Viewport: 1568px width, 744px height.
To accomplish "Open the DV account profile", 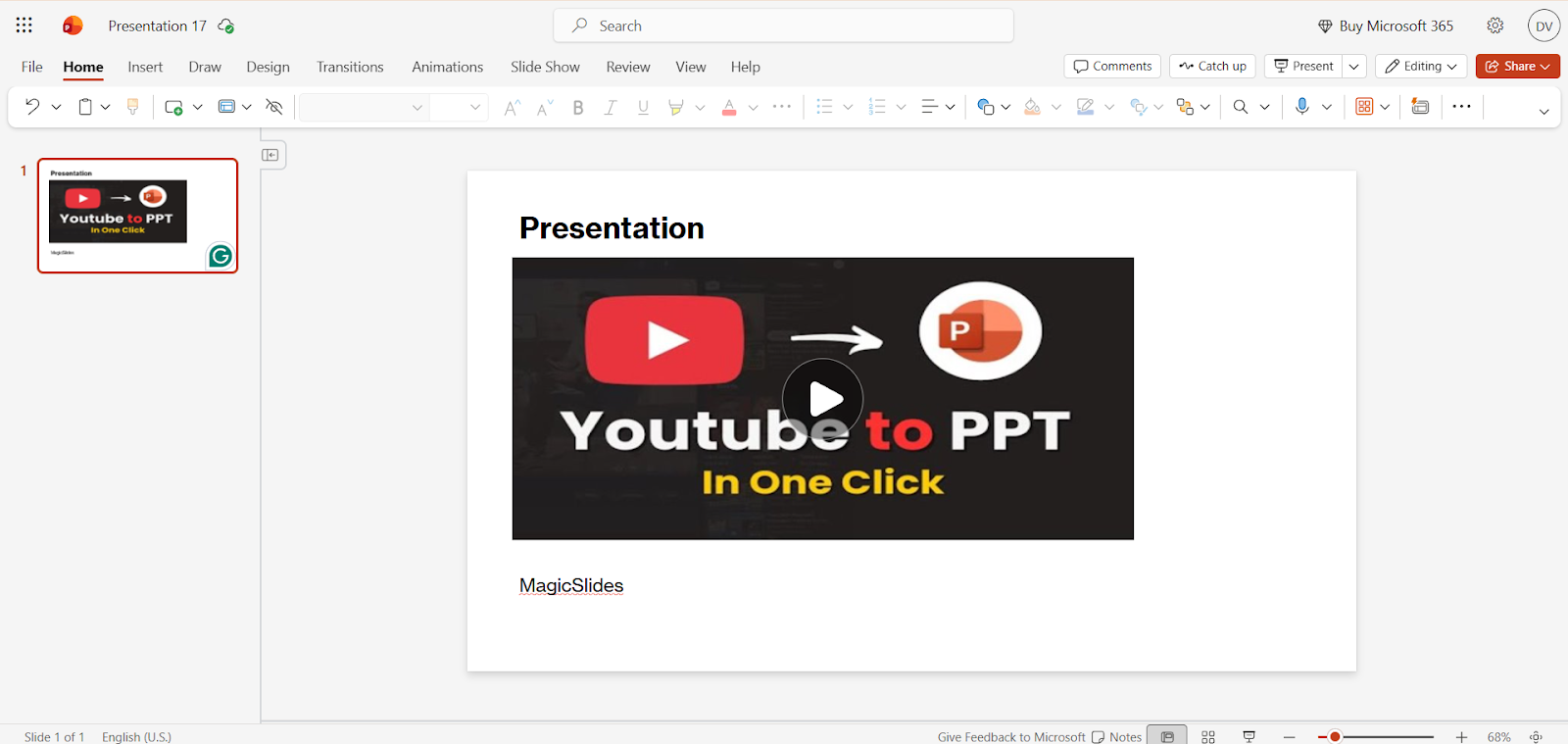I will click(1544, 25).
